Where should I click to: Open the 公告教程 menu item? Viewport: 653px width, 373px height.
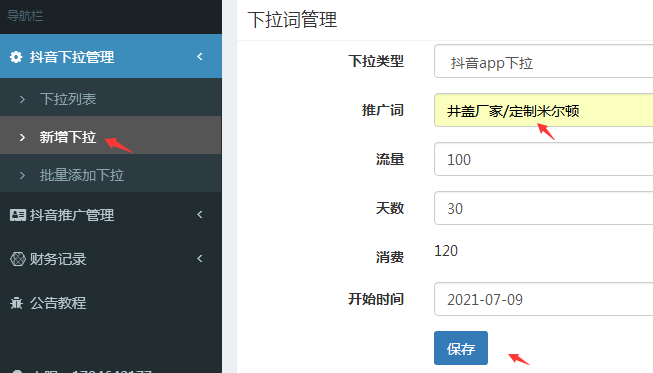tap(110, 303)
